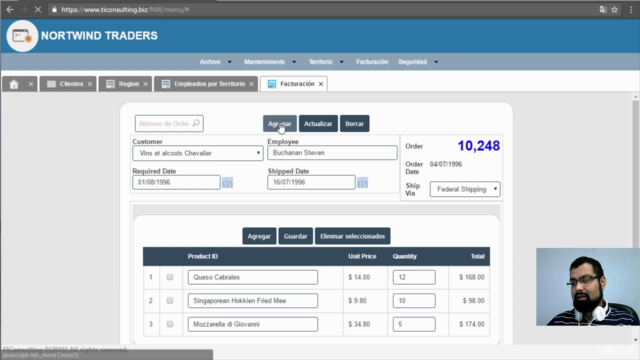Click the Actualizar button

pyautogui.click(x=318, y=124)
